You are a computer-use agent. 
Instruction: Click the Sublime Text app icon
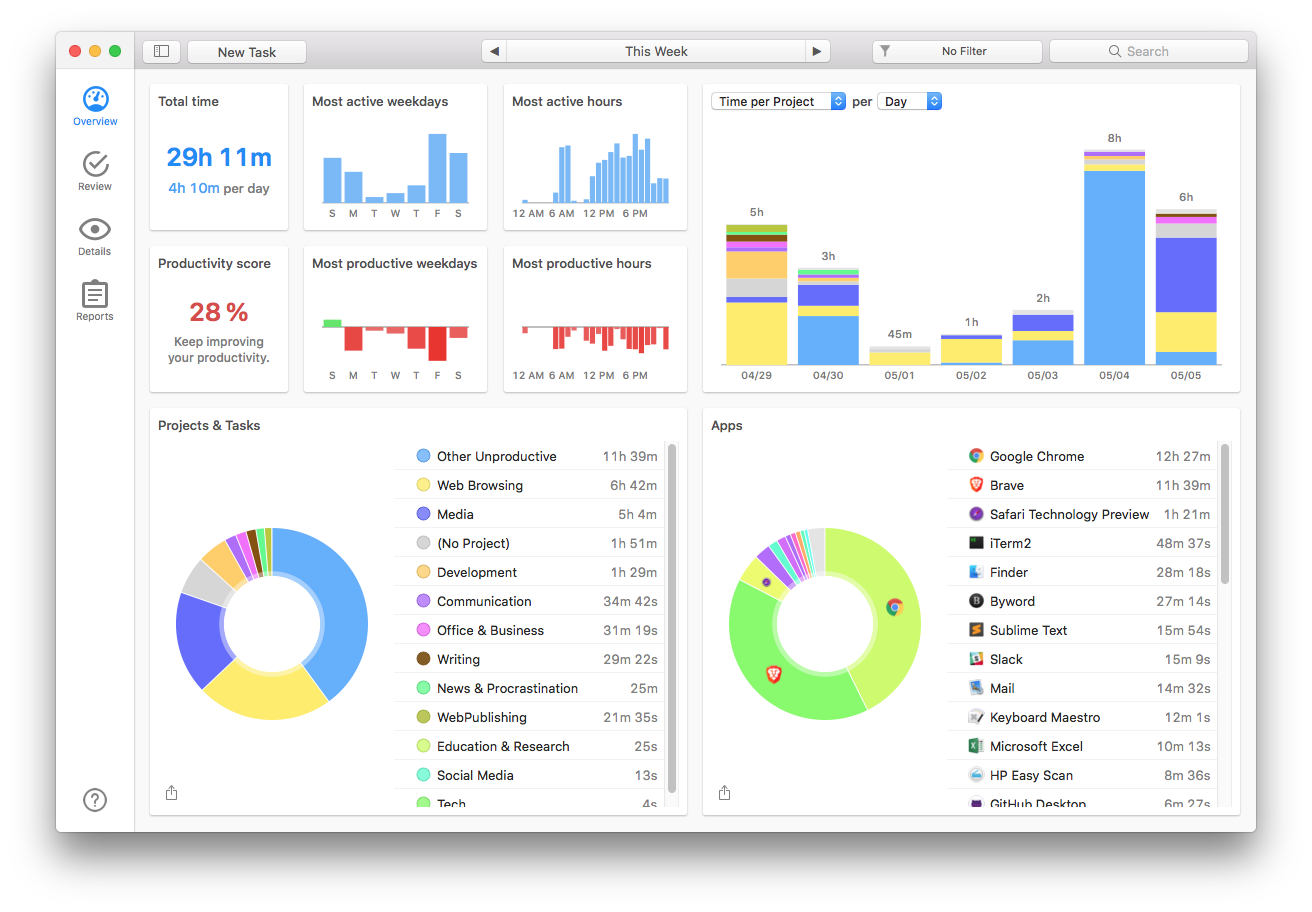tap(976, 630)
